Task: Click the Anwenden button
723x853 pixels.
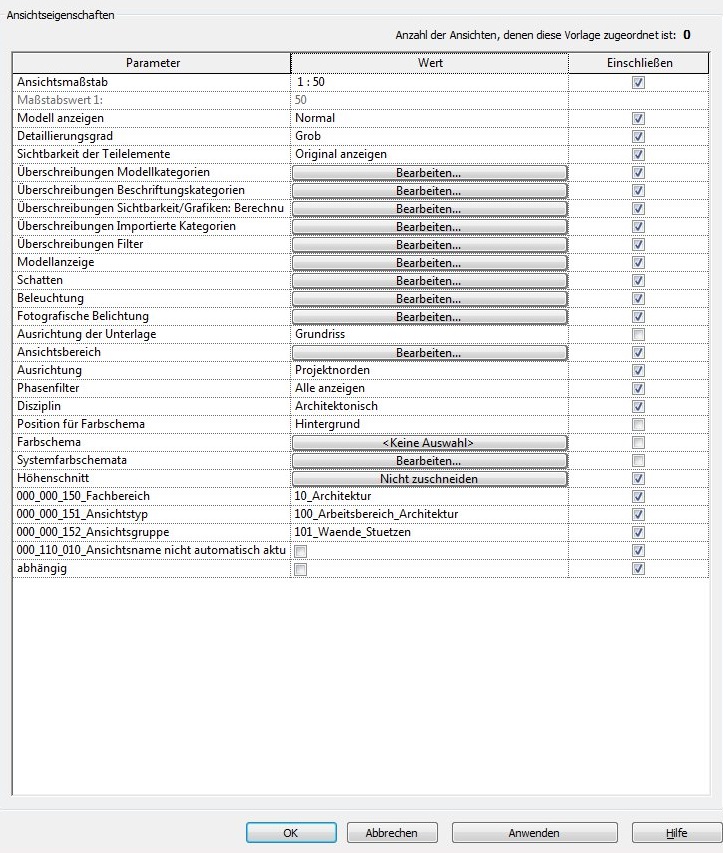Action: coord(533,832)
